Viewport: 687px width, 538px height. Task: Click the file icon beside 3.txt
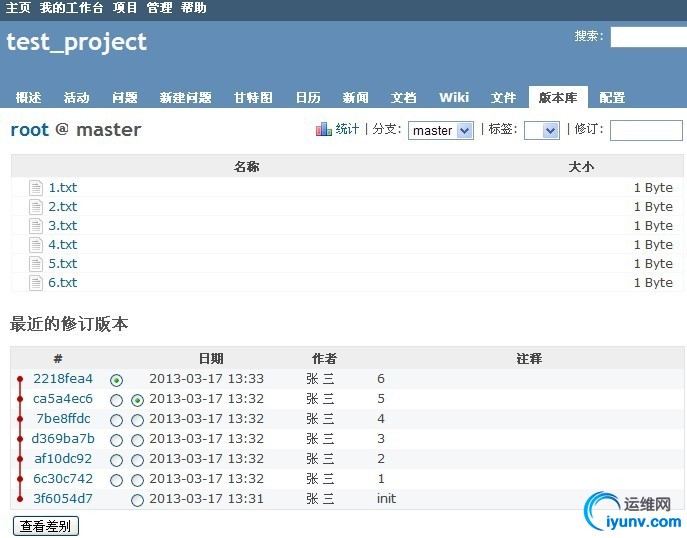tap(36, 226)
